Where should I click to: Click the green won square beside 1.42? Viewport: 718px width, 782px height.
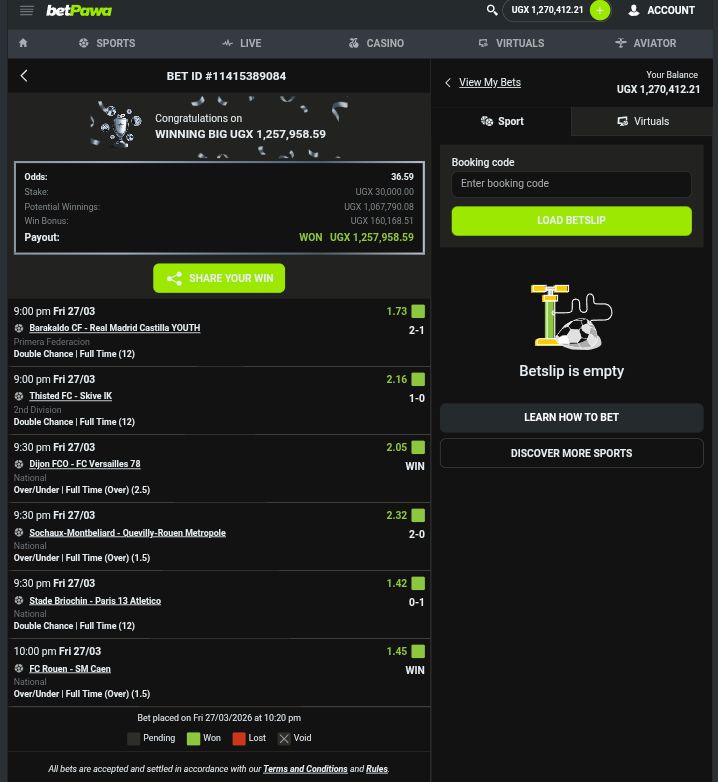coord(418,584)
